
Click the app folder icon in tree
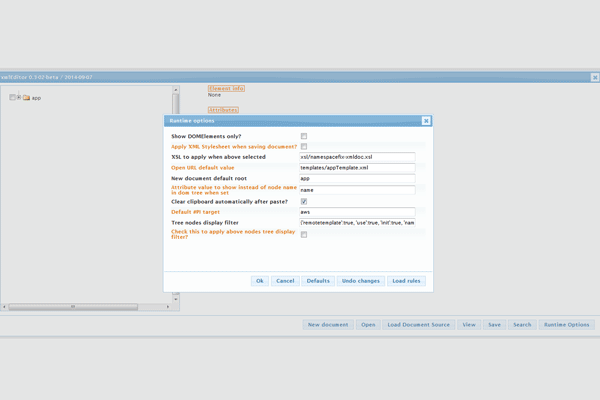coord(27,98)
